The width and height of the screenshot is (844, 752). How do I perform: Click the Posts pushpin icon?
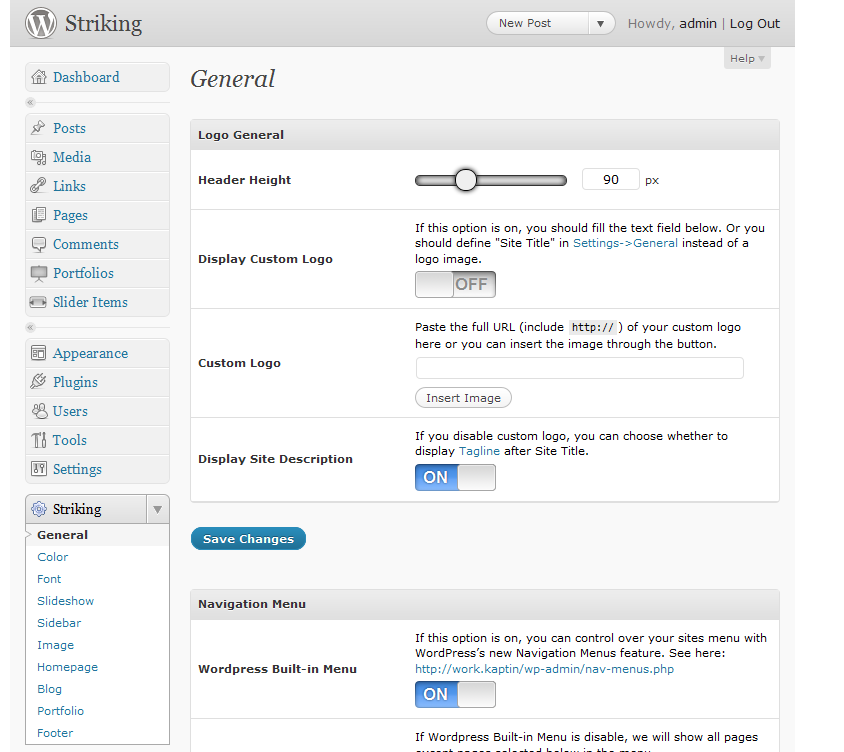(38, 128)
